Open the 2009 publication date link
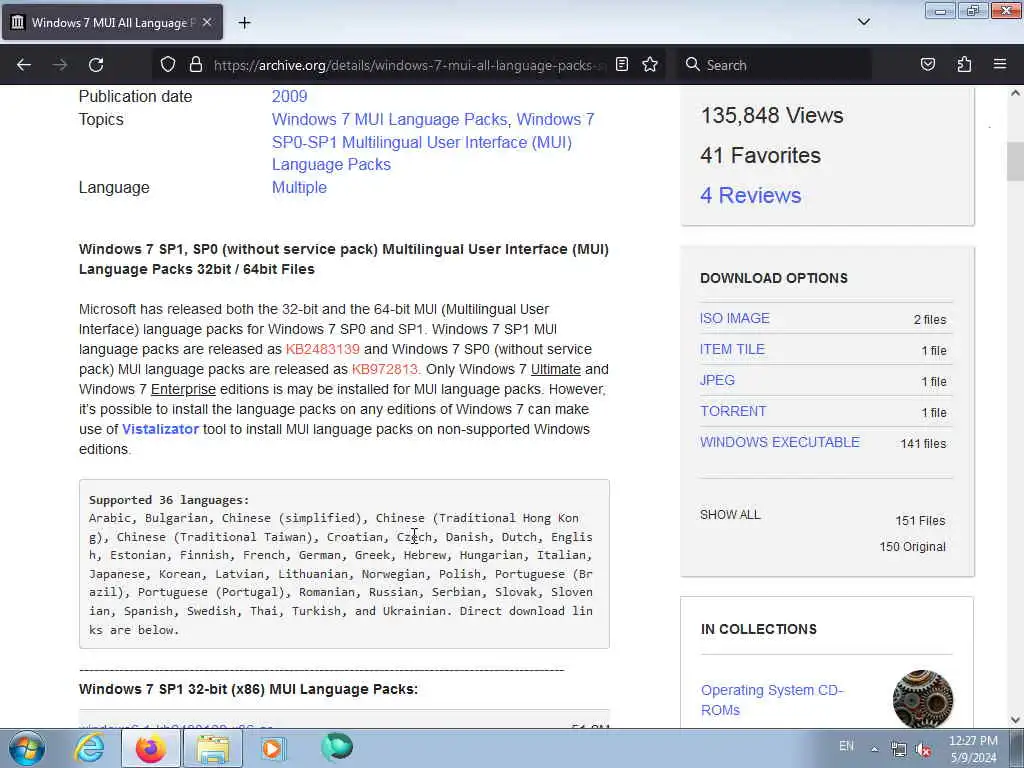Screen dimensions: 1024x768 [x=289, y=97]
